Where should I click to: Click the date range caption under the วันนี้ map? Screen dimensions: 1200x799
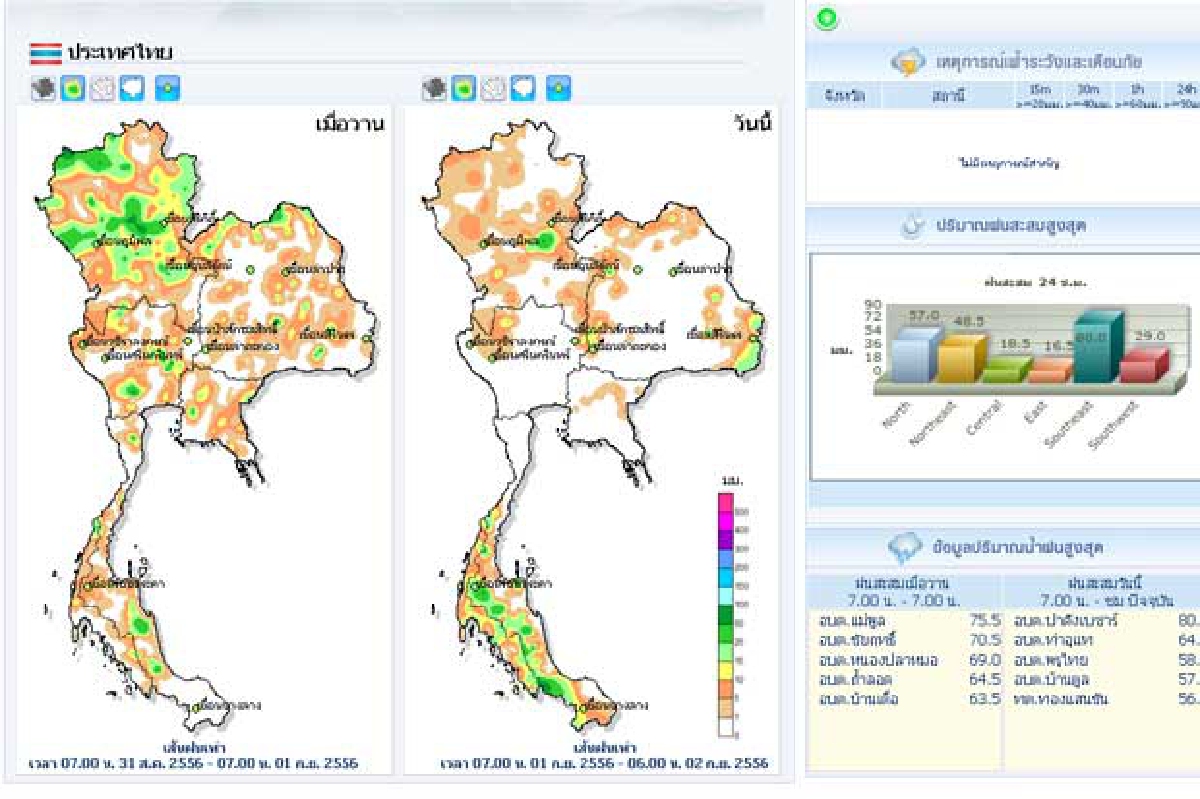click(x=604, y=763)
